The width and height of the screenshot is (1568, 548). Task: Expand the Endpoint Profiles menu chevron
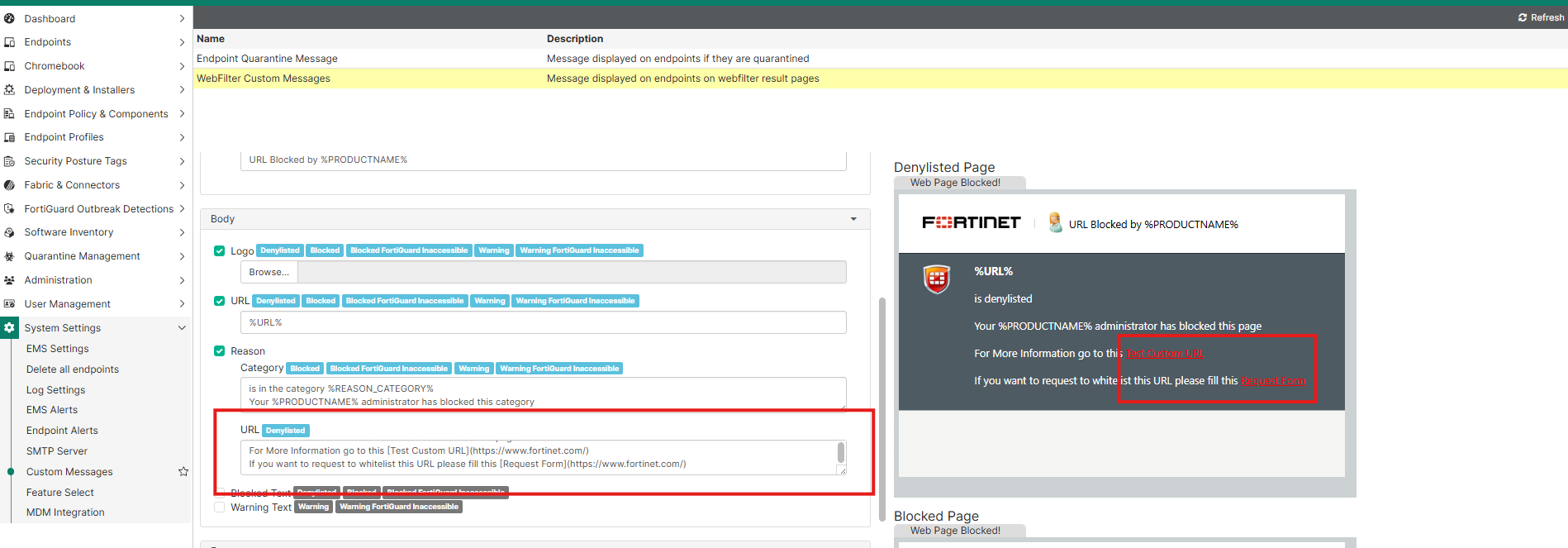click(x=182, y=137)
